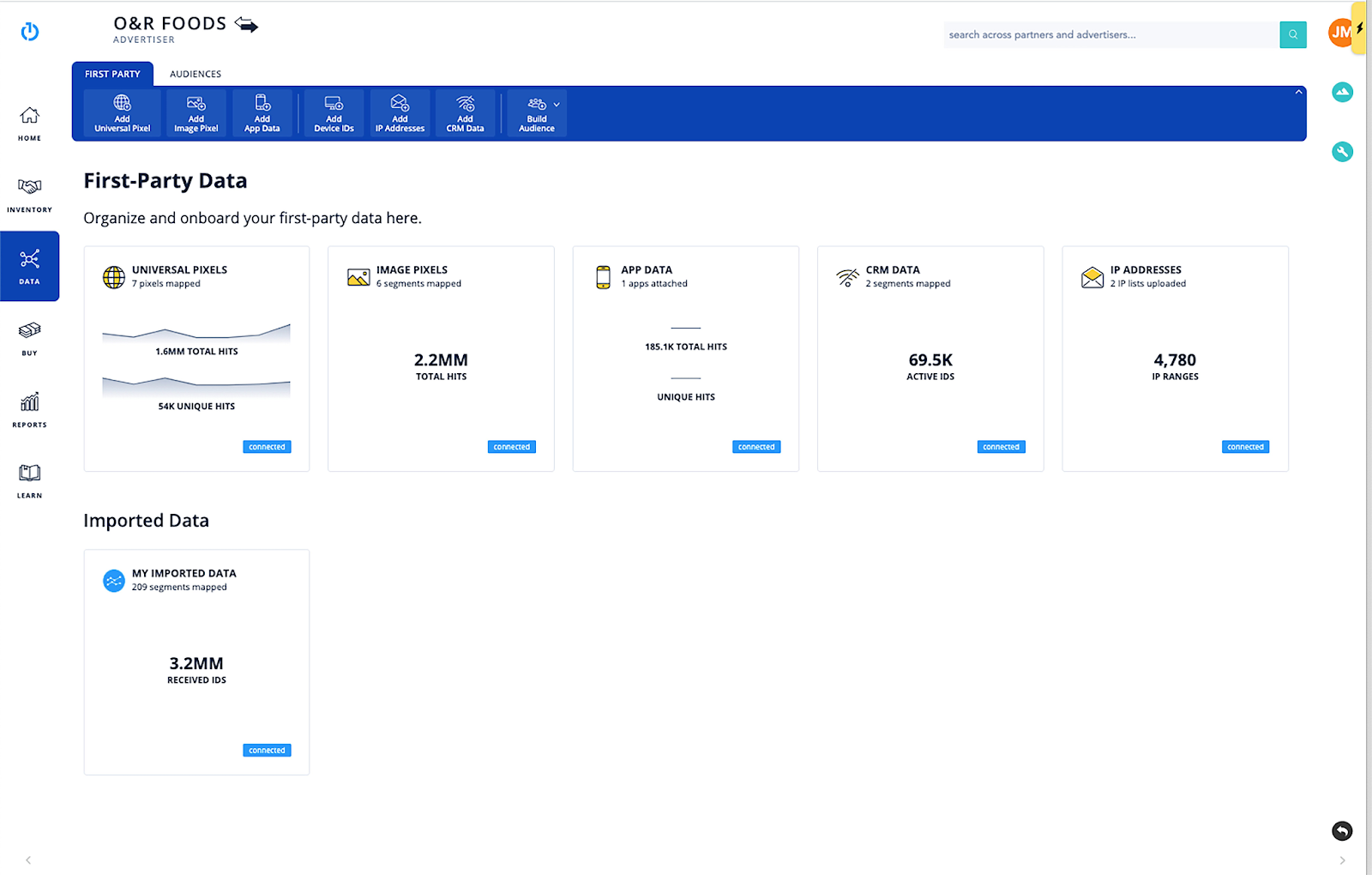
Task: Switch to the Audiences tab
Action: click(x=195, y=74)
